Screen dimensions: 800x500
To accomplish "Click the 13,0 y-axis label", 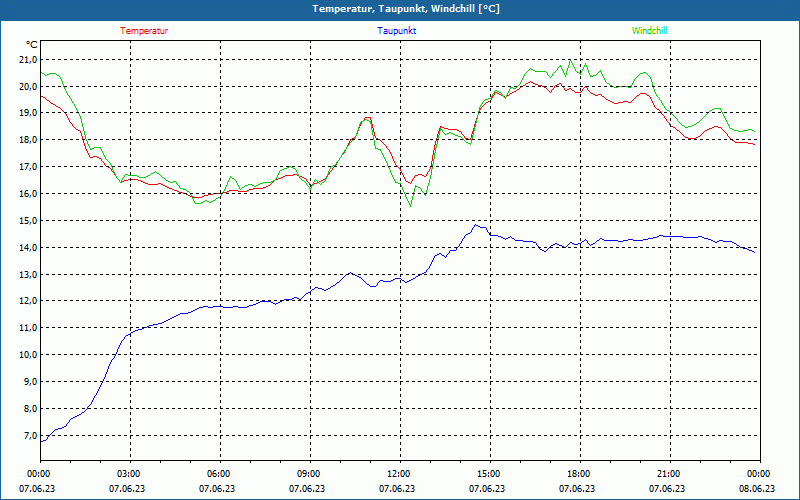I will 28,275.
